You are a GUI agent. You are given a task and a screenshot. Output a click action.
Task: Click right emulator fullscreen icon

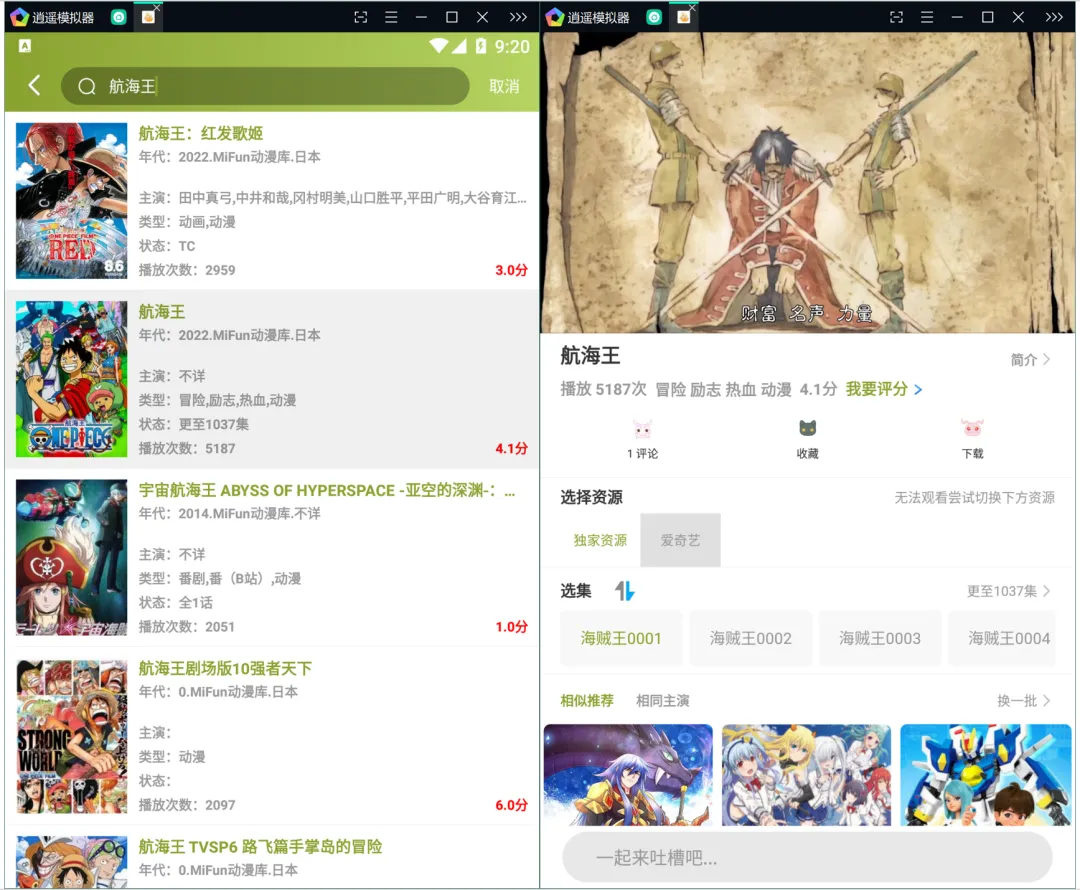(896, 17)
